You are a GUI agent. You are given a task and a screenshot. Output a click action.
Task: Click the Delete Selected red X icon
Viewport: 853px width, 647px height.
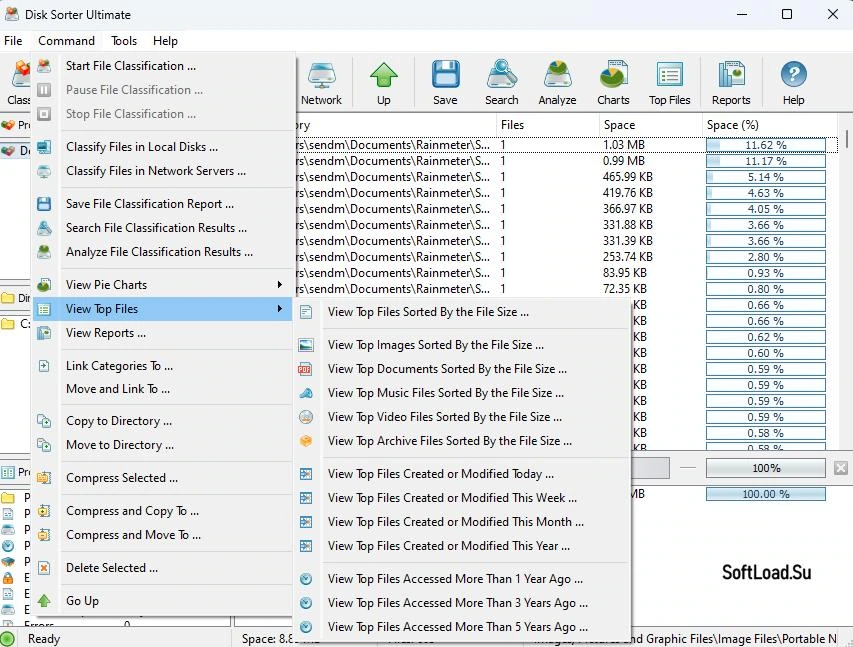(x=44, y=568)
